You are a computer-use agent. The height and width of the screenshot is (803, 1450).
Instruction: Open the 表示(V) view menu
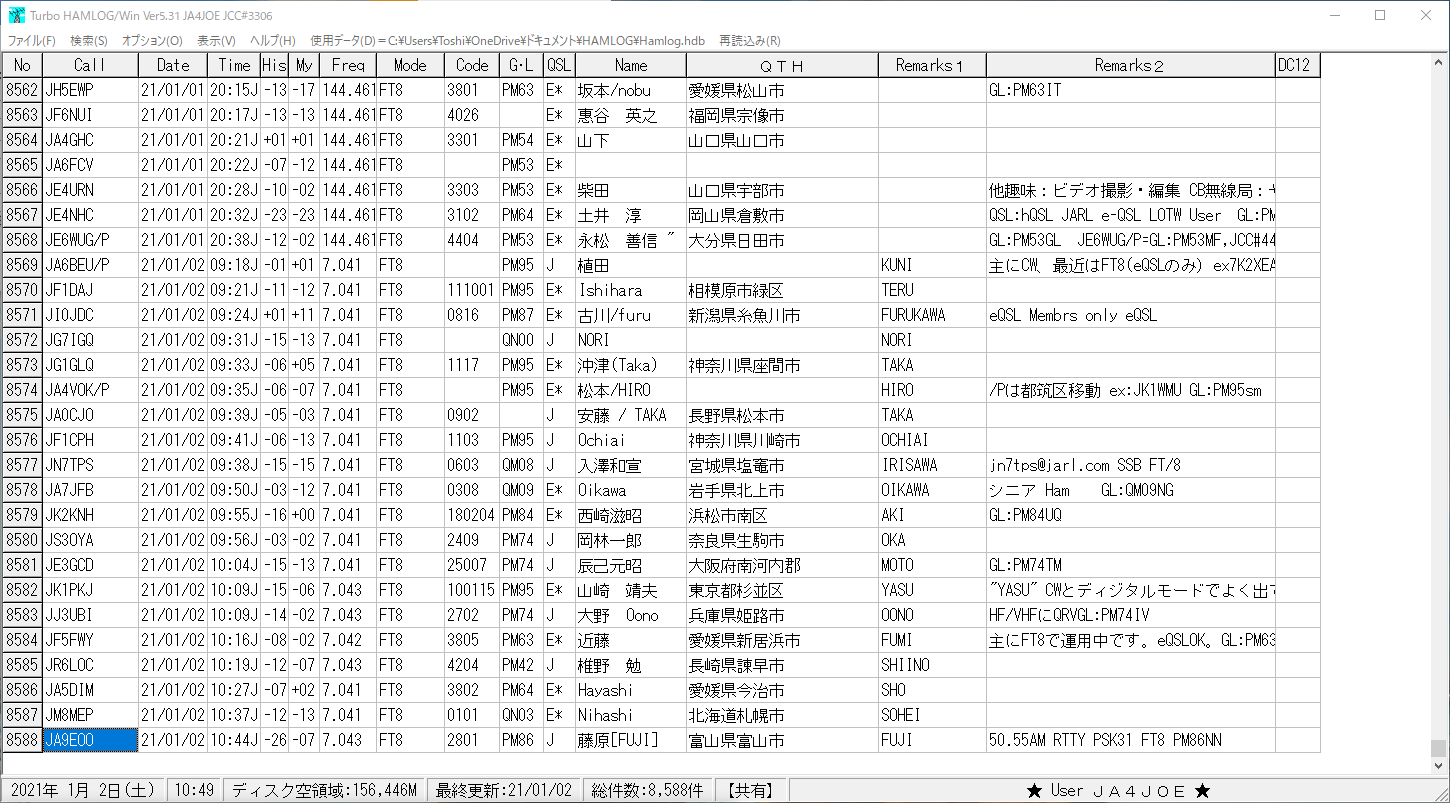216,41
